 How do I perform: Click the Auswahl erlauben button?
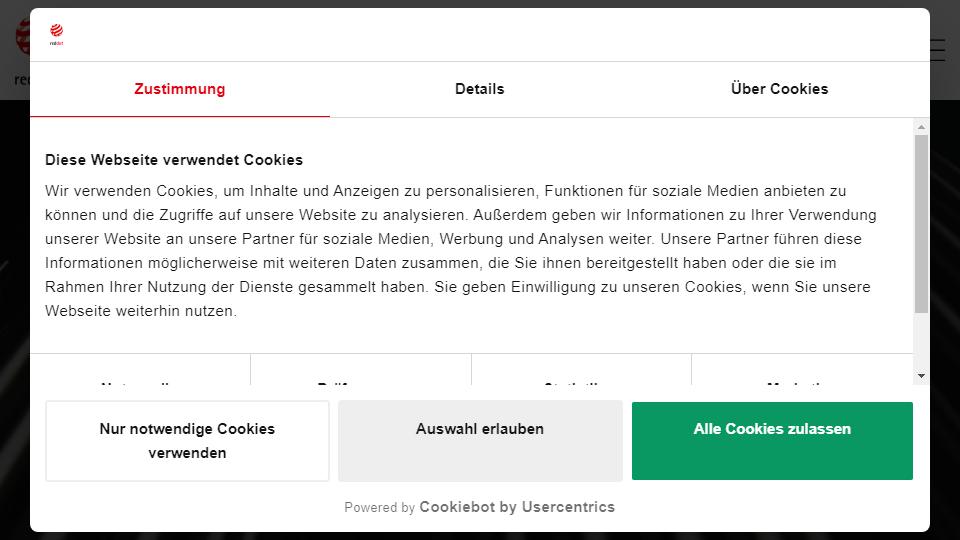pos(480,441)
